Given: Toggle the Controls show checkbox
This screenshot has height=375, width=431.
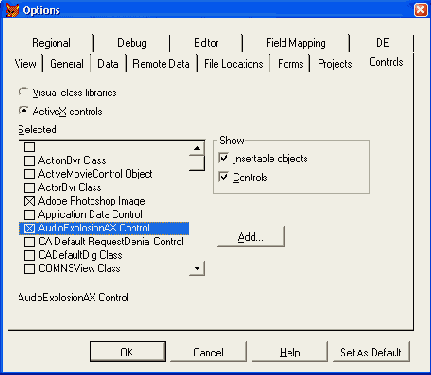Looking at the screenshot, I should [224, 177].
